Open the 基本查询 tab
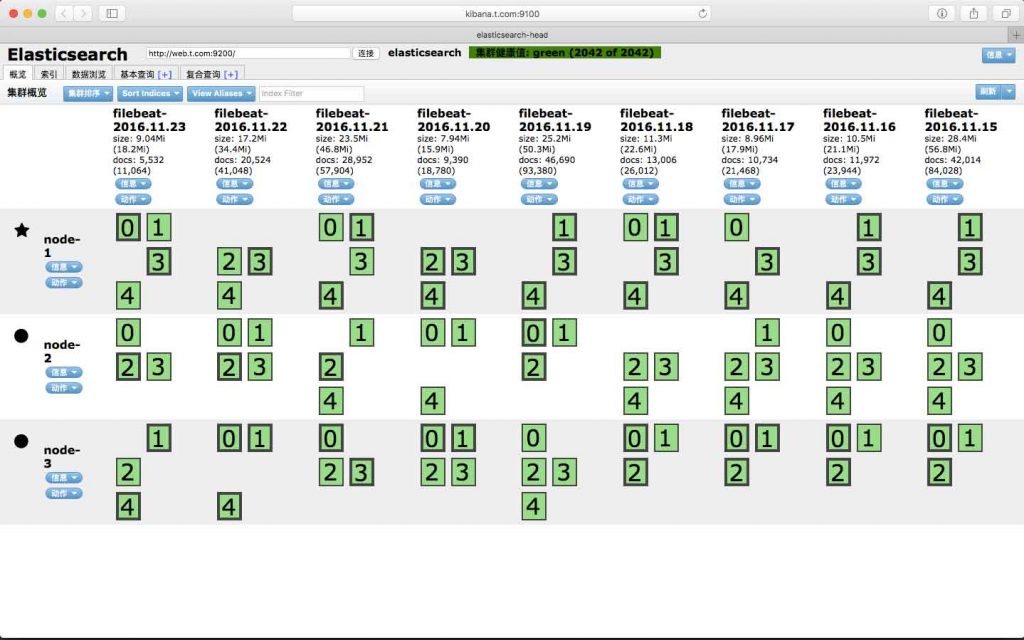Screen dimensions: 1024x640 [x=145, y=74]
